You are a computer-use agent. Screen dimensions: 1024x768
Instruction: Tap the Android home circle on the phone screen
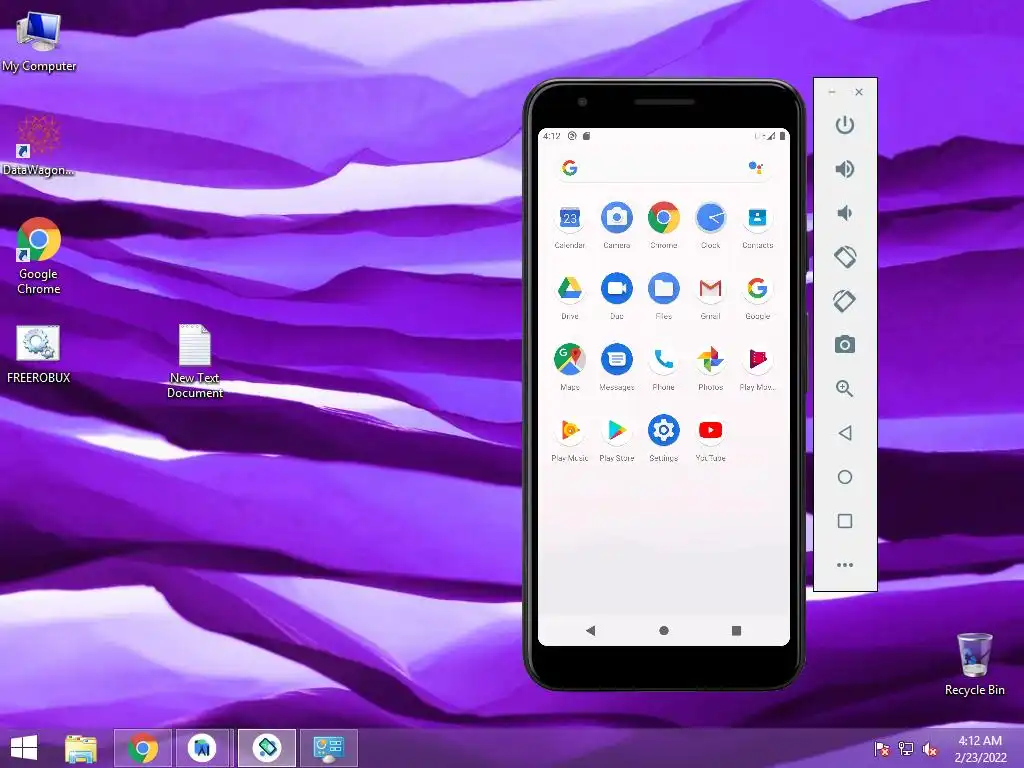point(664,630)
